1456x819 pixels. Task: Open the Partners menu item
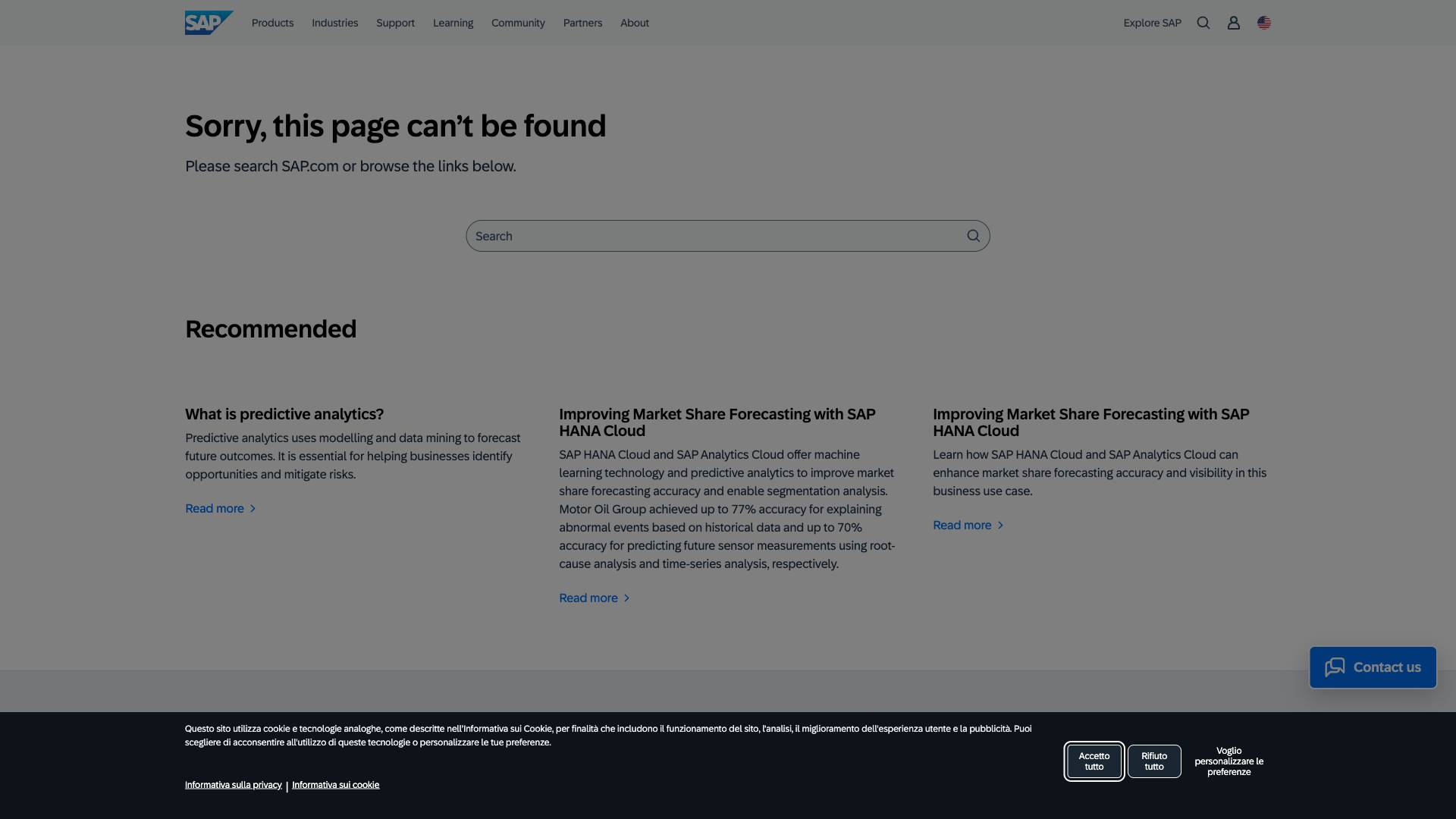[582, 23]
